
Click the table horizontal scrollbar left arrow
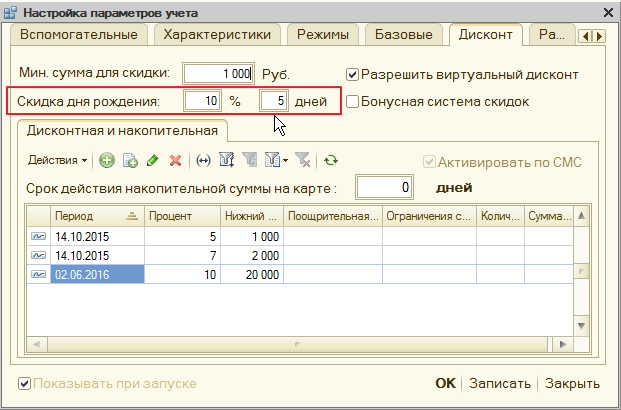click(x=36, y=344)
